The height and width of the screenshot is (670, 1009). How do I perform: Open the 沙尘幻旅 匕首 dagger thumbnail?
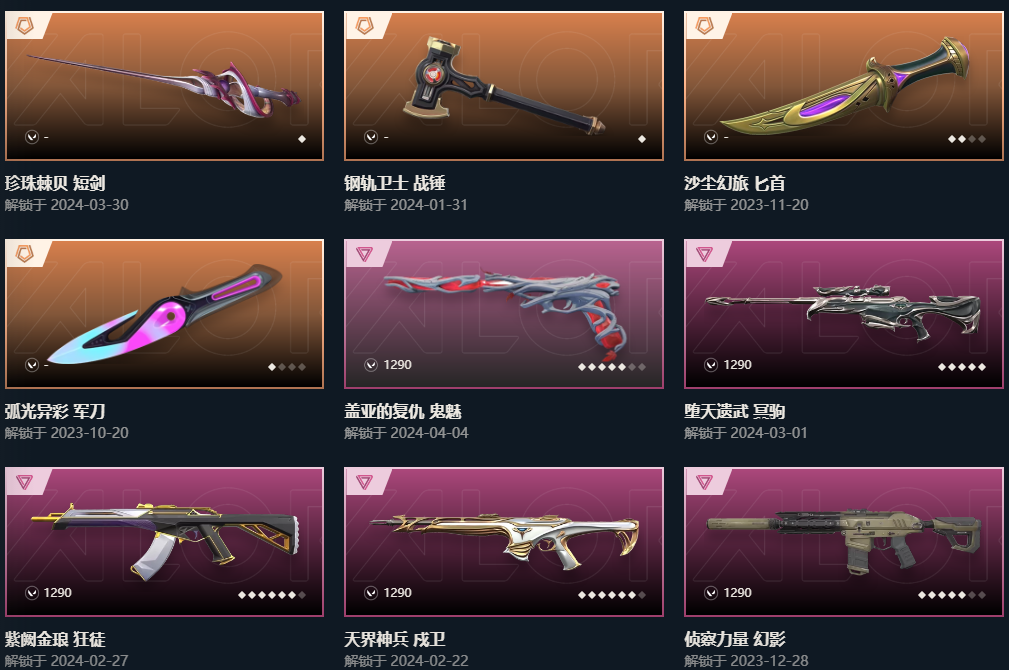[844, 86]
